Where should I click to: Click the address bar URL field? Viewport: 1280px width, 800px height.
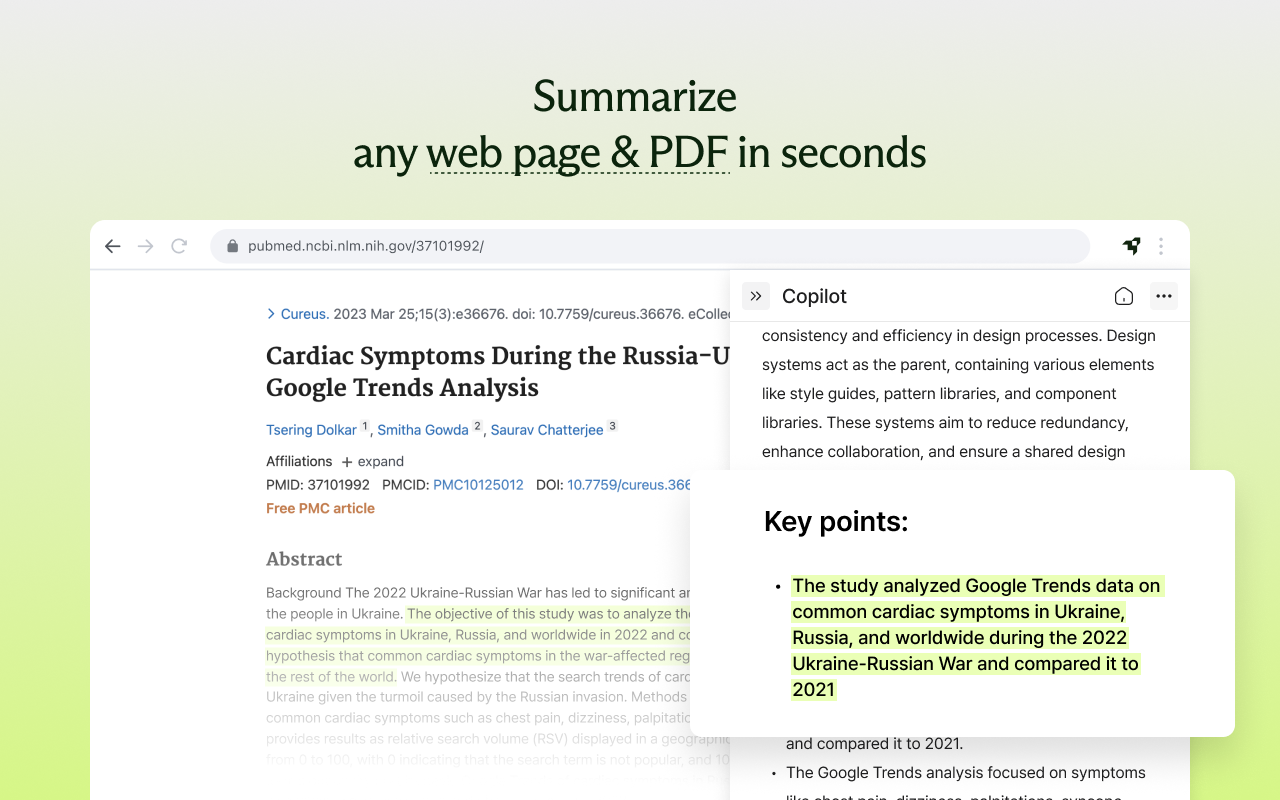[650, 246]
